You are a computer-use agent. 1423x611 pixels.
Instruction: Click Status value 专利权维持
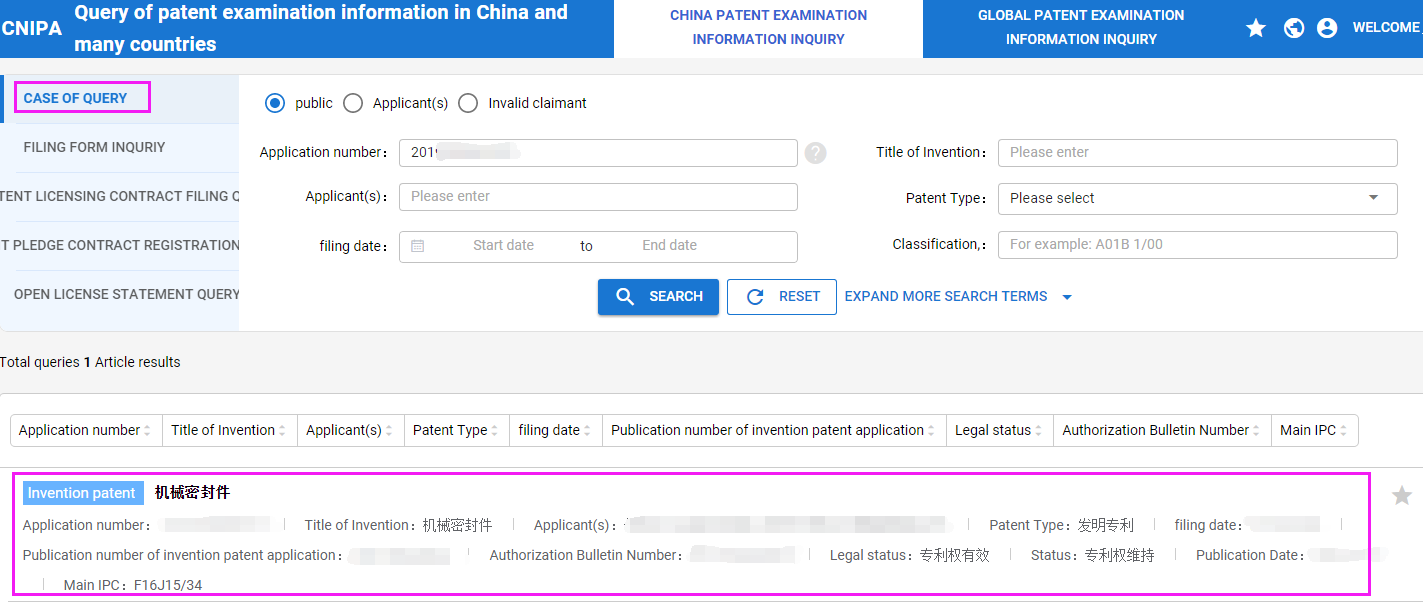click(x=1120, y=555)
